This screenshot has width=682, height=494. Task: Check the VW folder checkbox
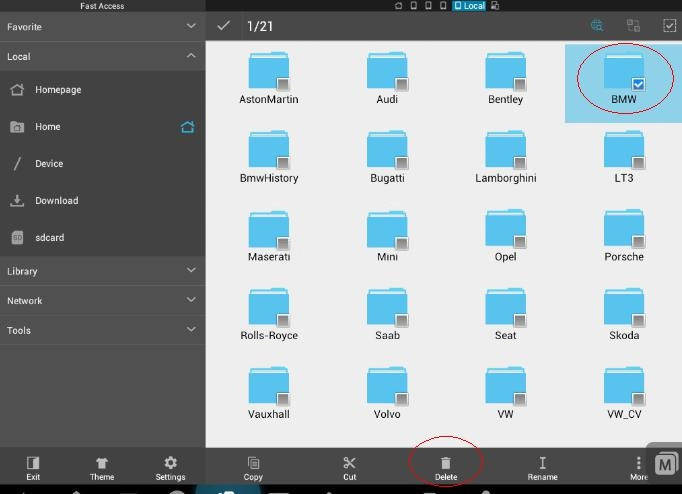coord(520,399)
